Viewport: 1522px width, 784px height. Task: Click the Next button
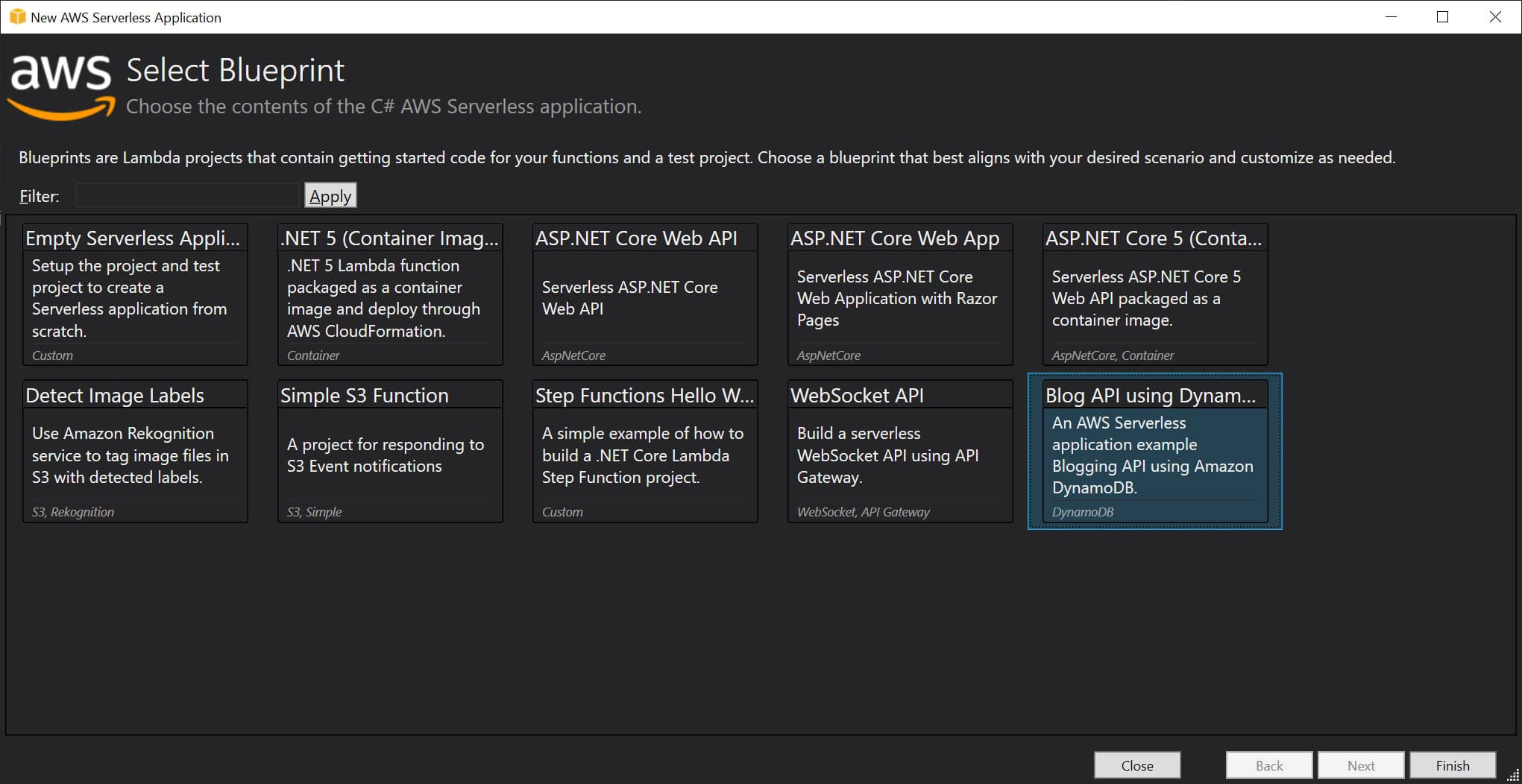pyautogui.click(x=1361, y=765)
